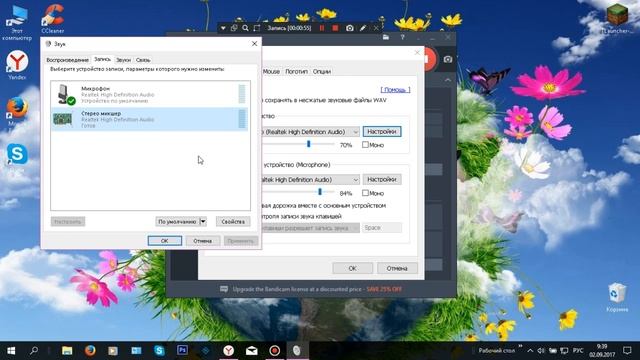Click the window-copy icon in recording bar
Viewport: 640px width, 360px height.
[234, 28]
